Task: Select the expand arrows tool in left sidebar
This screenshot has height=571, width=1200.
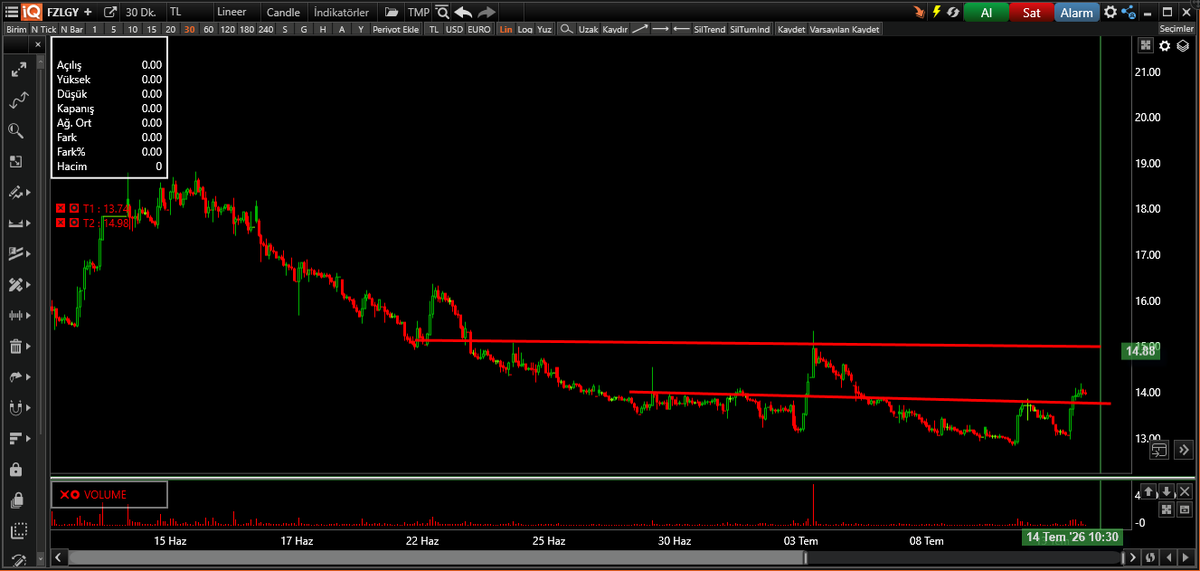Action: (x=17, y=71)
